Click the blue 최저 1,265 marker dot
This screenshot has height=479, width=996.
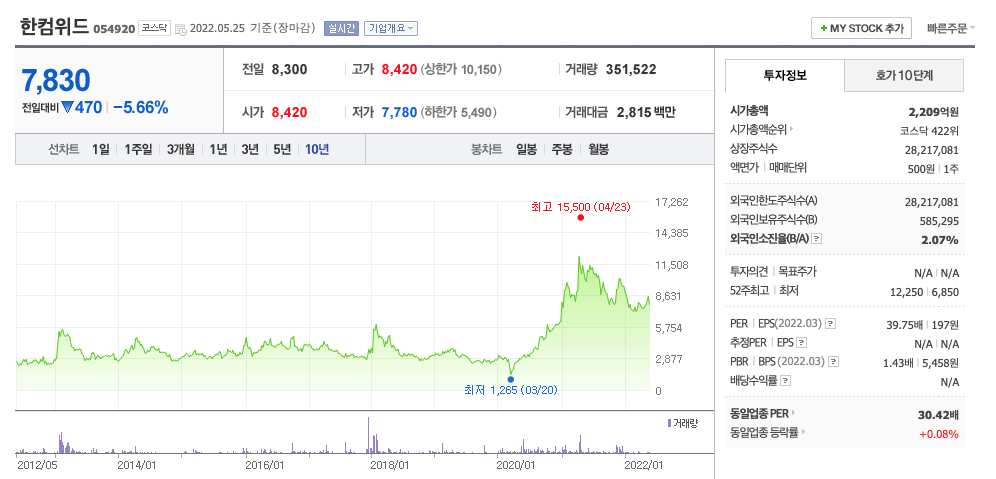511,379
